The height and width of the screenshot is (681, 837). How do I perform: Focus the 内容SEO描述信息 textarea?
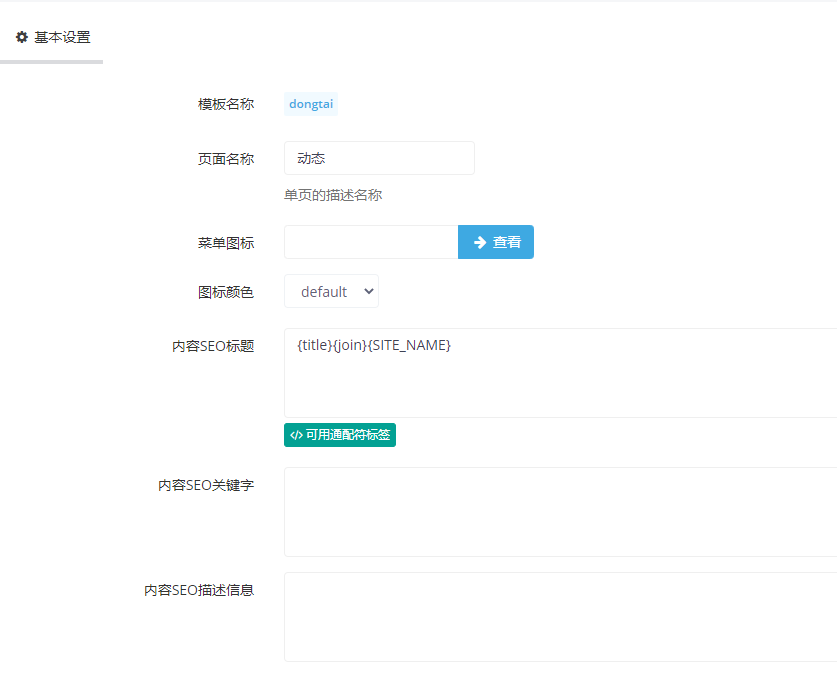coord(560,617)
